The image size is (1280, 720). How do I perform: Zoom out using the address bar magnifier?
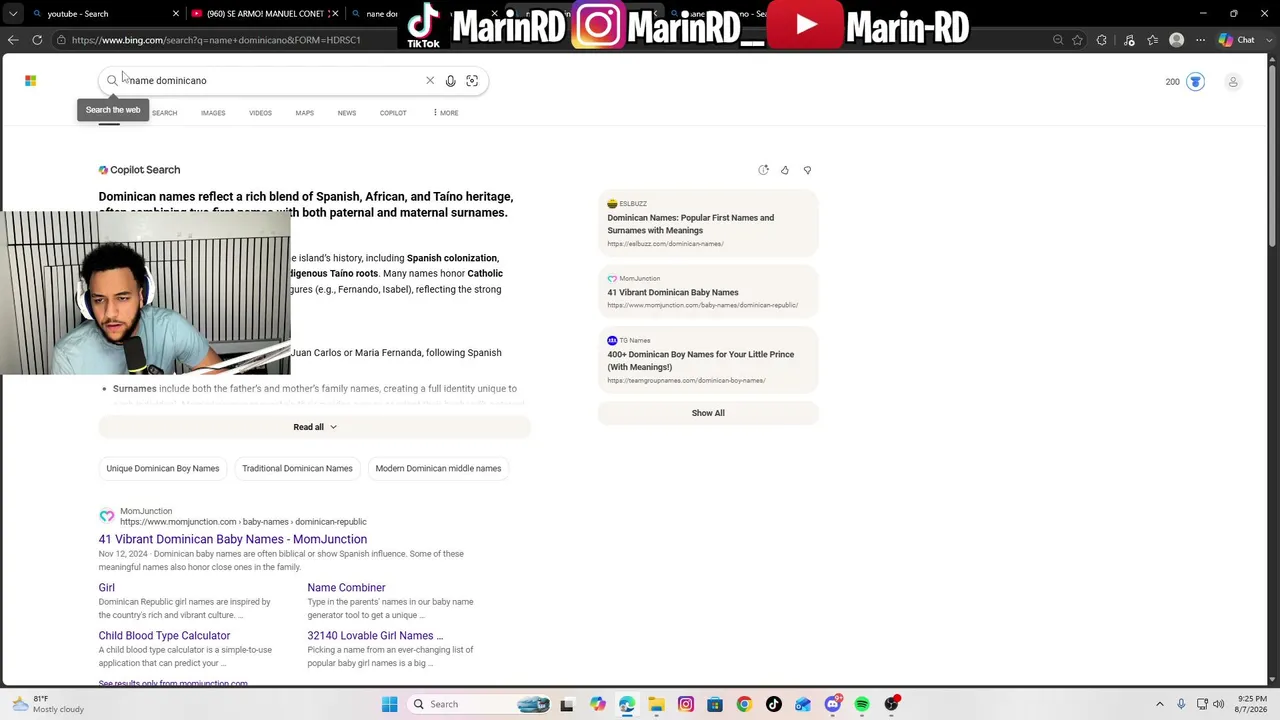pyautogui.click(x=1058, y=40)
